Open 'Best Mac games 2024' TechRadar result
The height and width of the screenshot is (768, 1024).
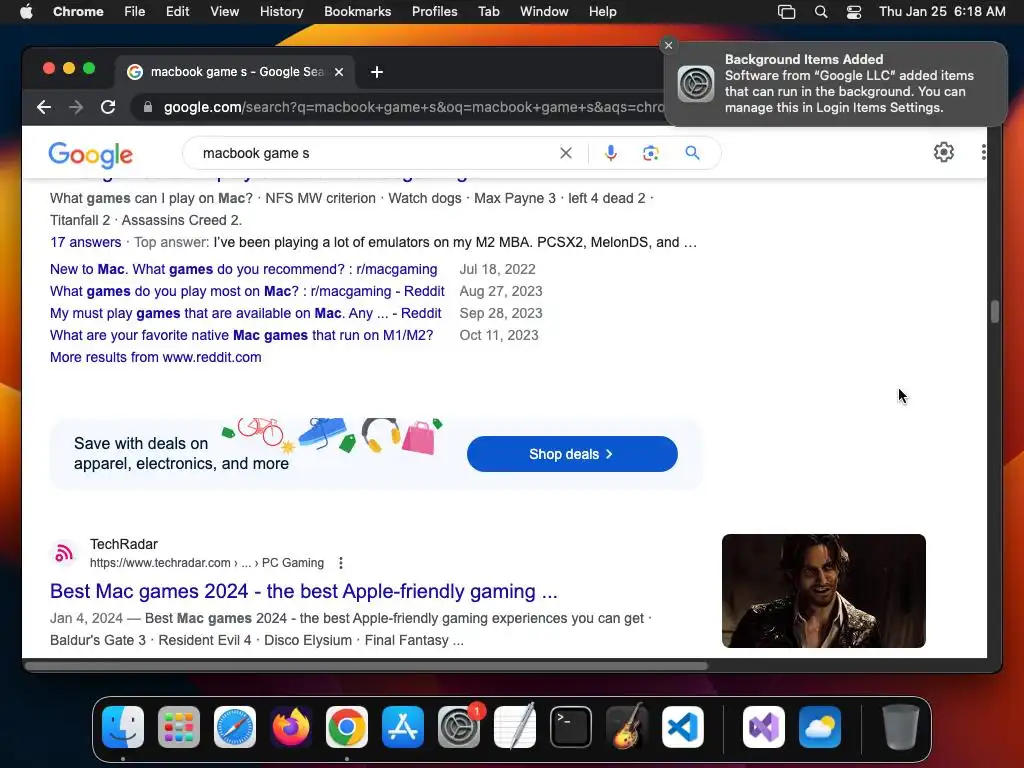tap(304, 591)
